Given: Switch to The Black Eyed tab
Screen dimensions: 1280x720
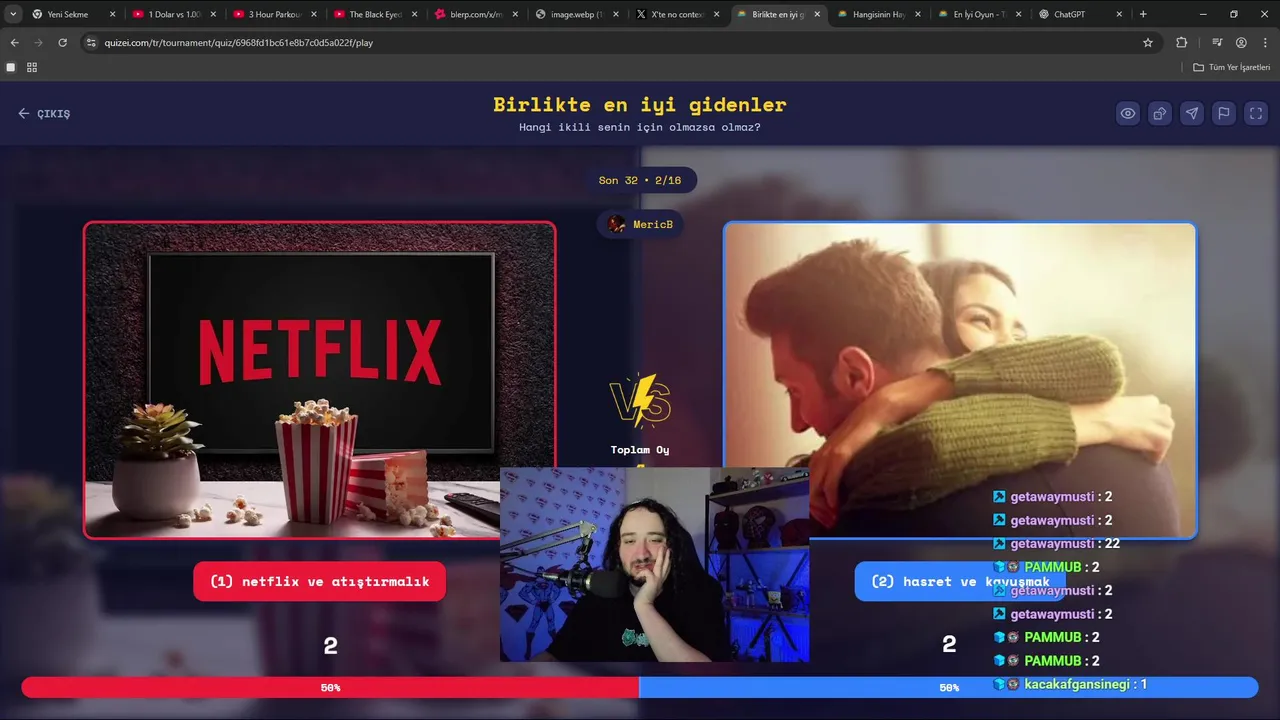Looking at the screenshot, I should 374,14.
